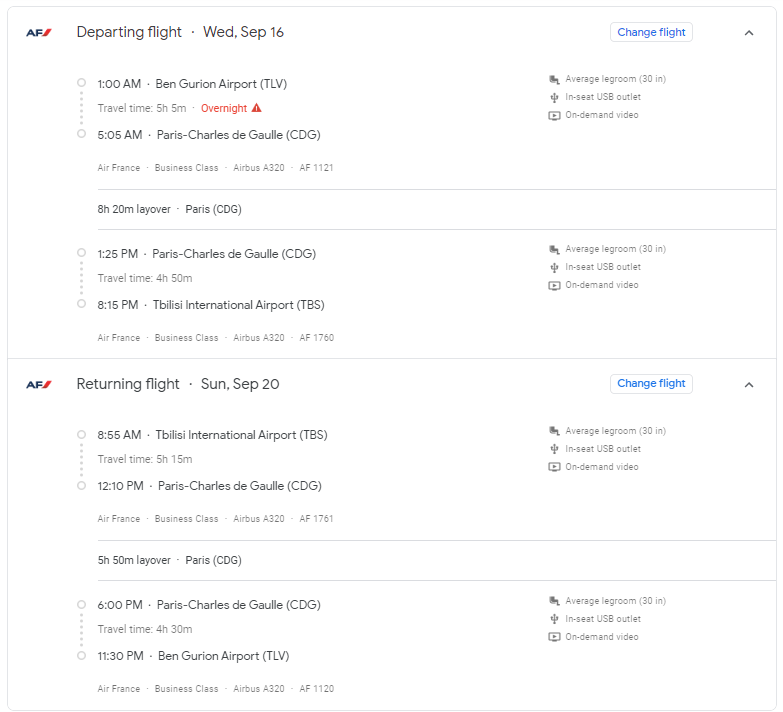Change the returning flight on Sun, Sep 20
The width and height of the screenshot is (783, 712).
coord(651,384)
